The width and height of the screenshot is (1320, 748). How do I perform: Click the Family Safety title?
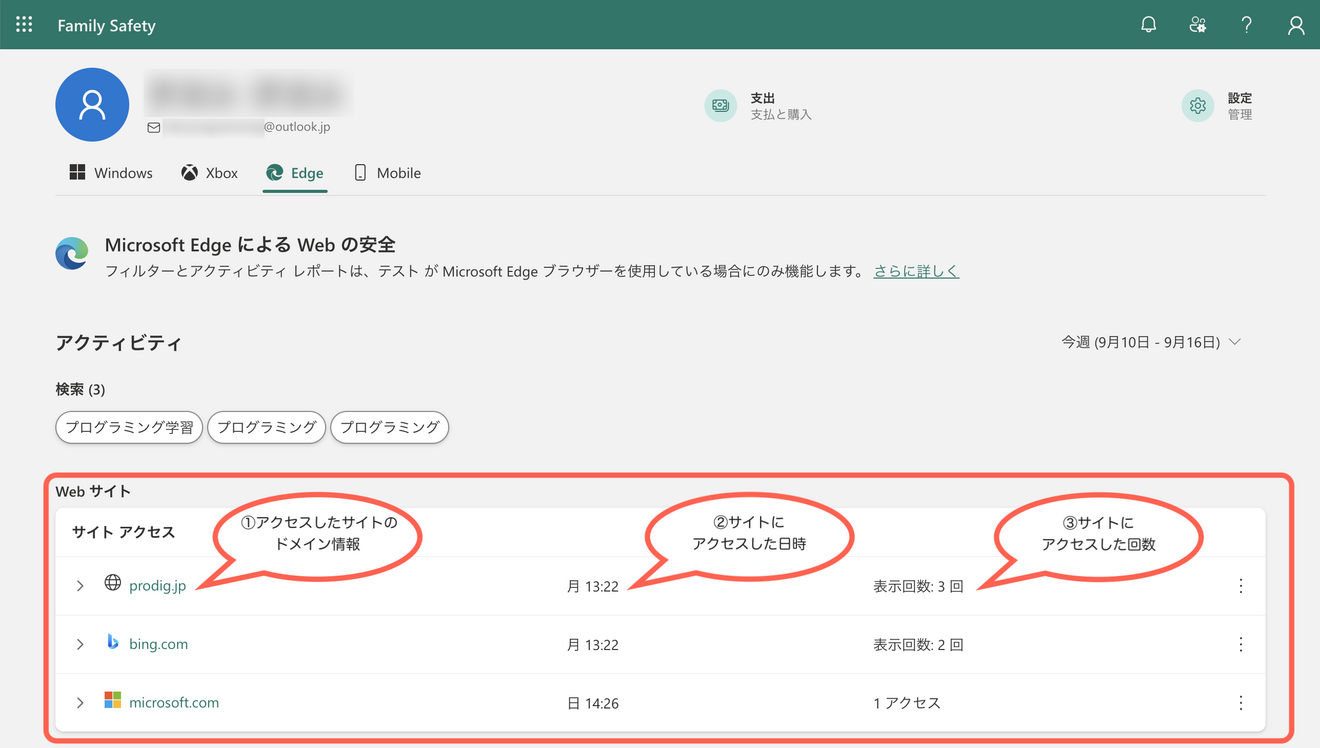tap(107, 25)
